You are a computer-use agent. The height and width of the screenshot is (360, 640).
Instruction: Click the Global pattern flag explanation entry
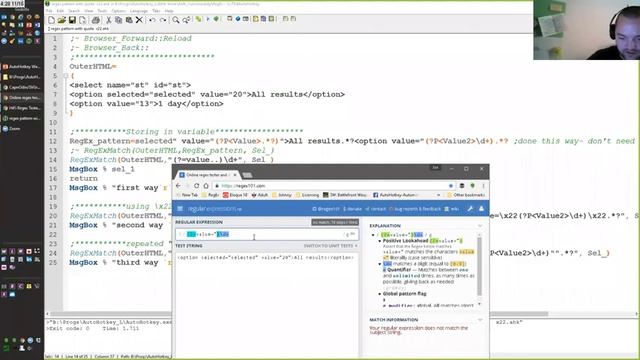pos(404,294)
